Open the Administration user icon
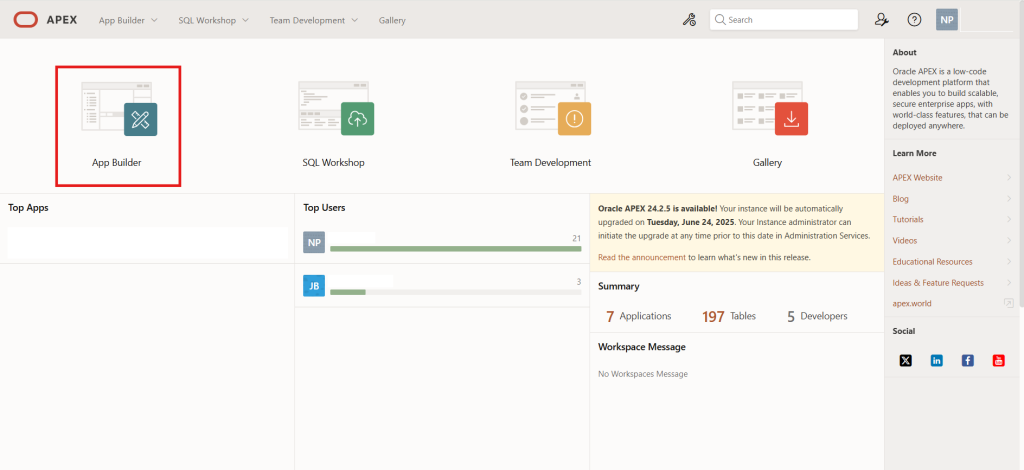 coord(882,20)
